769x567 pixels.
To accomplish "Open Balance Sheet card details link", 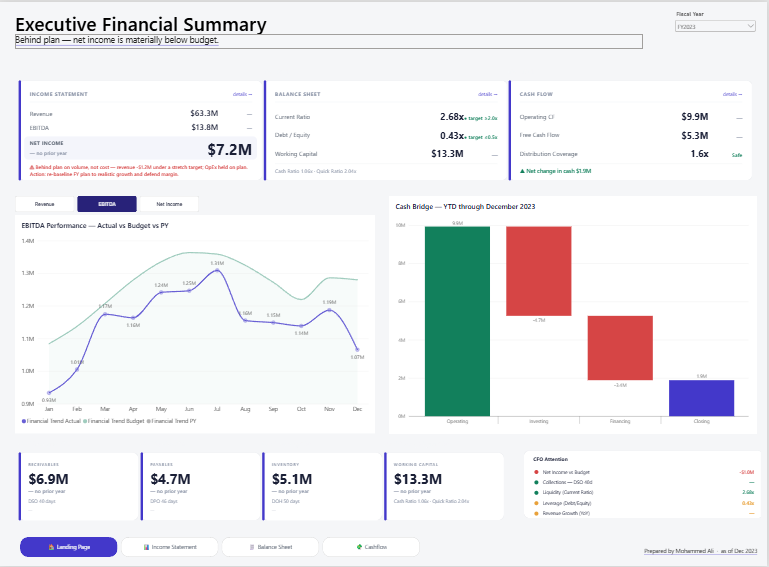I will (487, 94).
